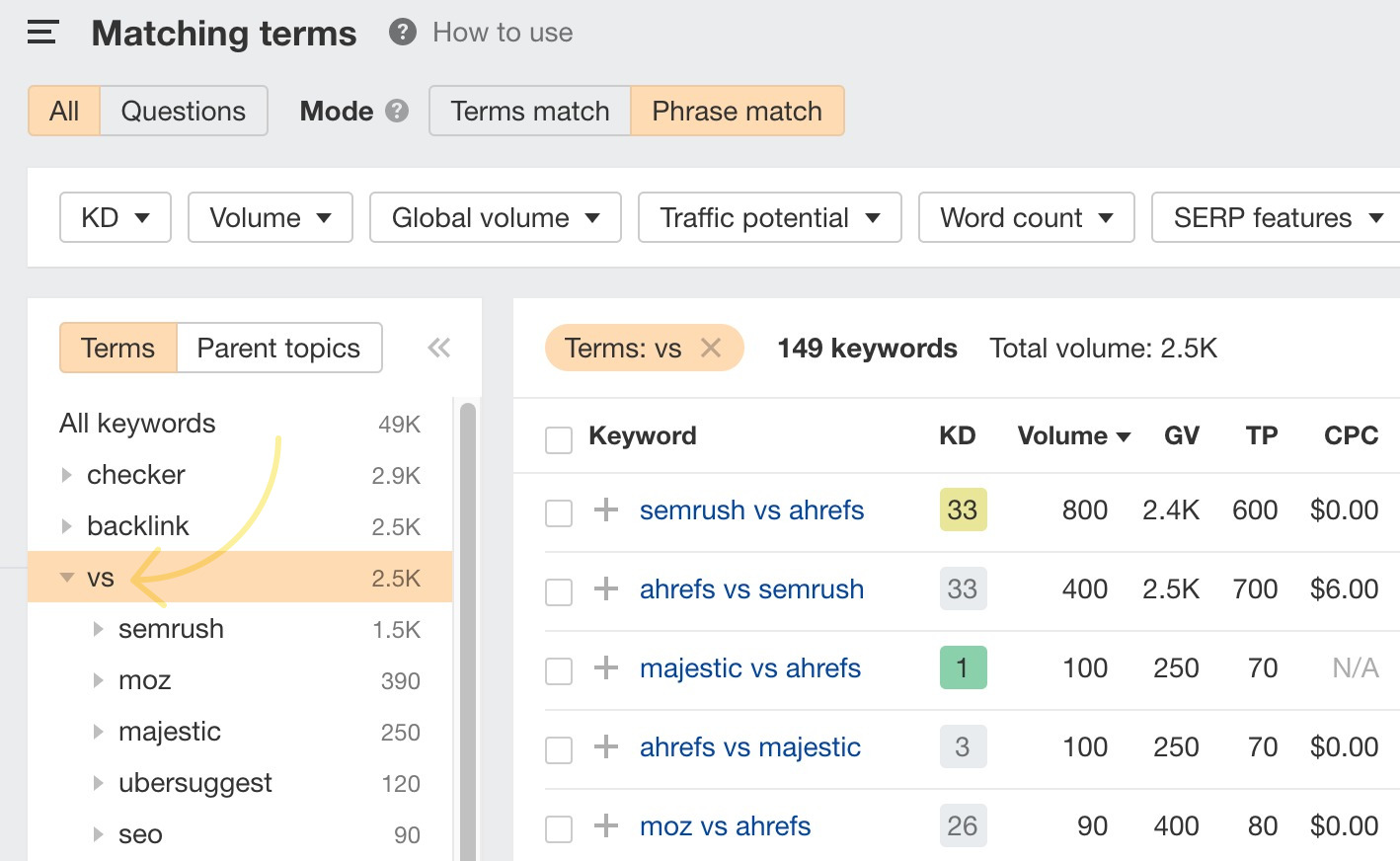The image size is (1400, 861).
Task: Open the SERP features filter dropdown
Action: 1277,217
